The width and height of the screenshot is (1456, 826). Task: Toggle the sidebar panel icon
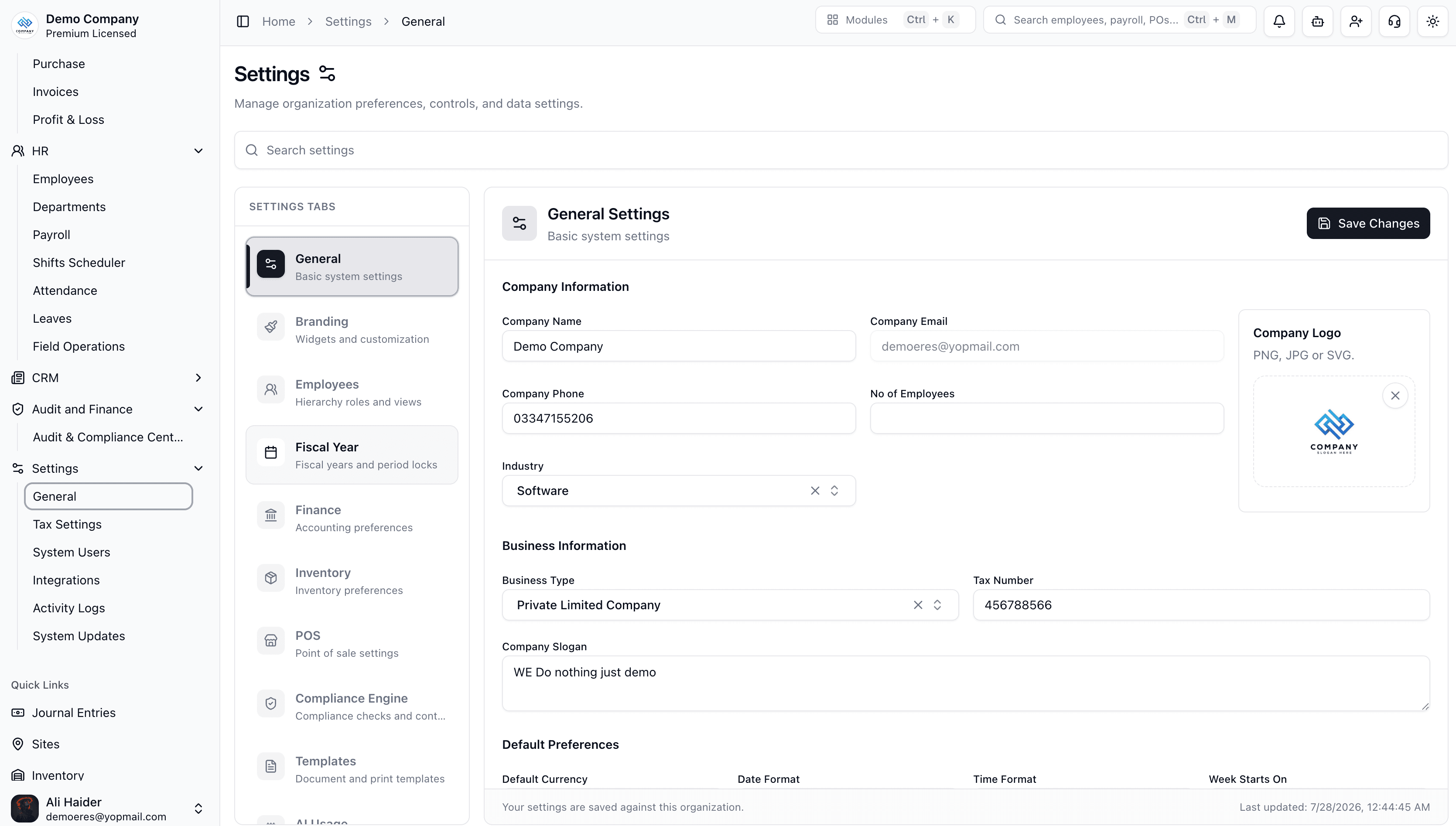[243, 21]
